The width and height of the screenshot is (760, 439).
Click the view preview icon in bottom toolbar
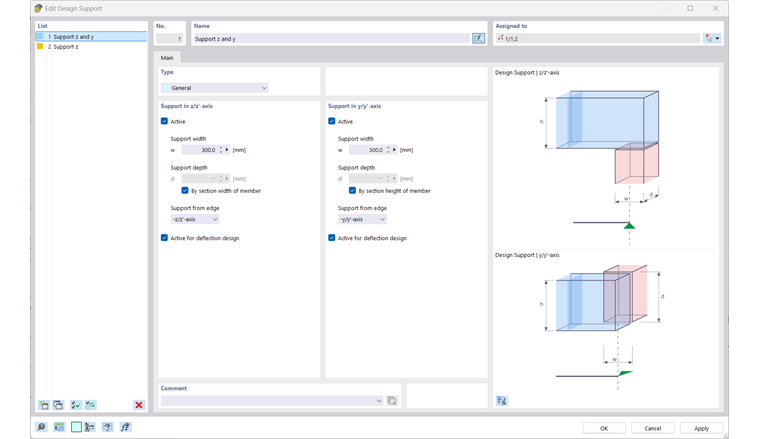(x=107, y=427)
